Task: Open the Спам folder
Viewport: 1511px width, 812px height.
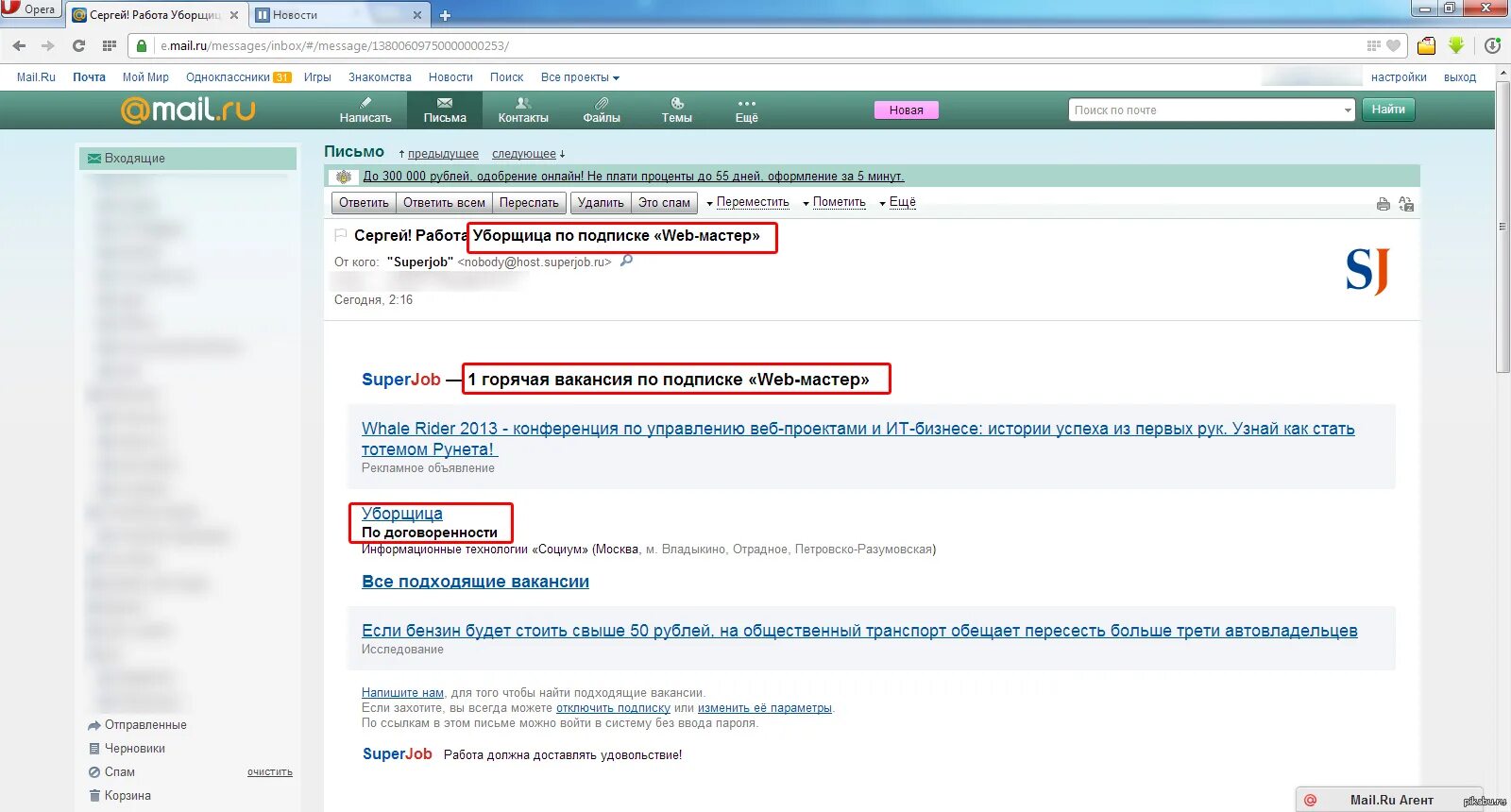Action: point(119,772)
